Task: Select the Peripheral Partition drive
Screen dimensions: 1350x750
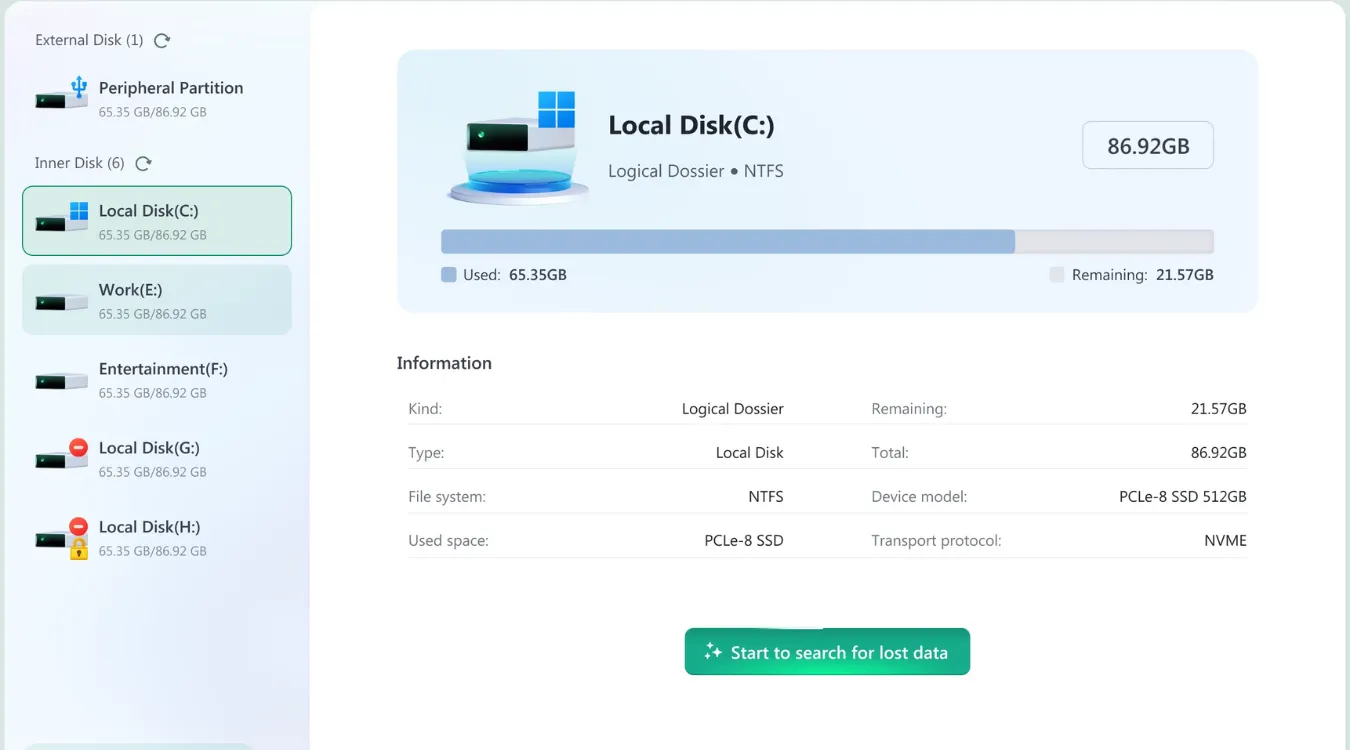Action: click(x=156, y=96)
